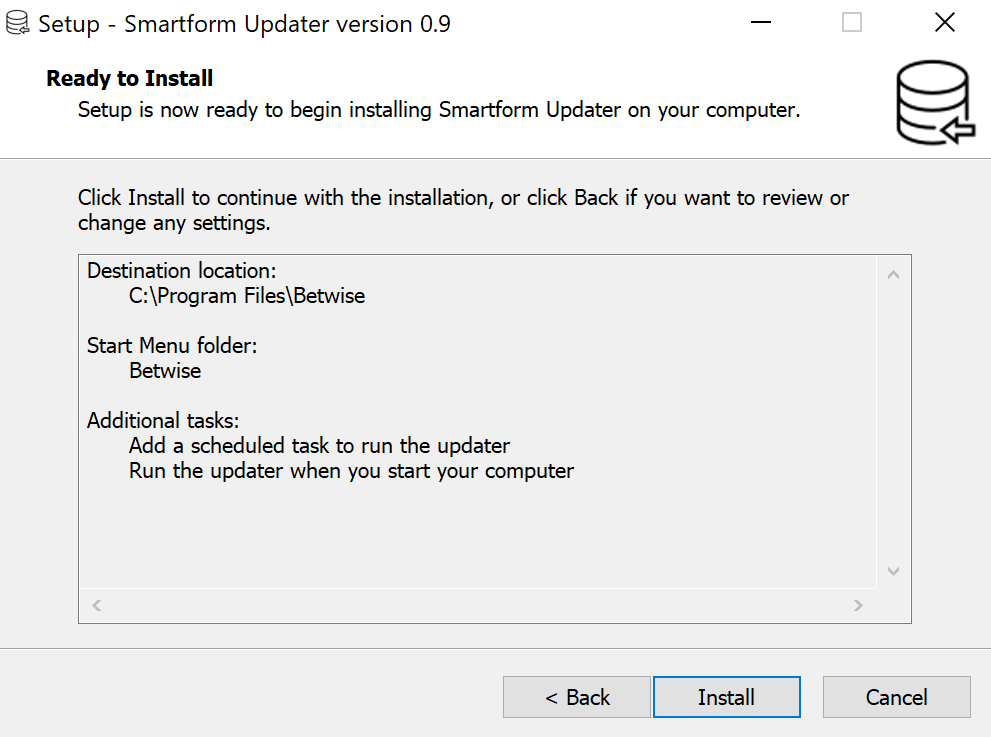
Task: Click the summary box's scroll up arrow
Action: click(x=894, y=274)
